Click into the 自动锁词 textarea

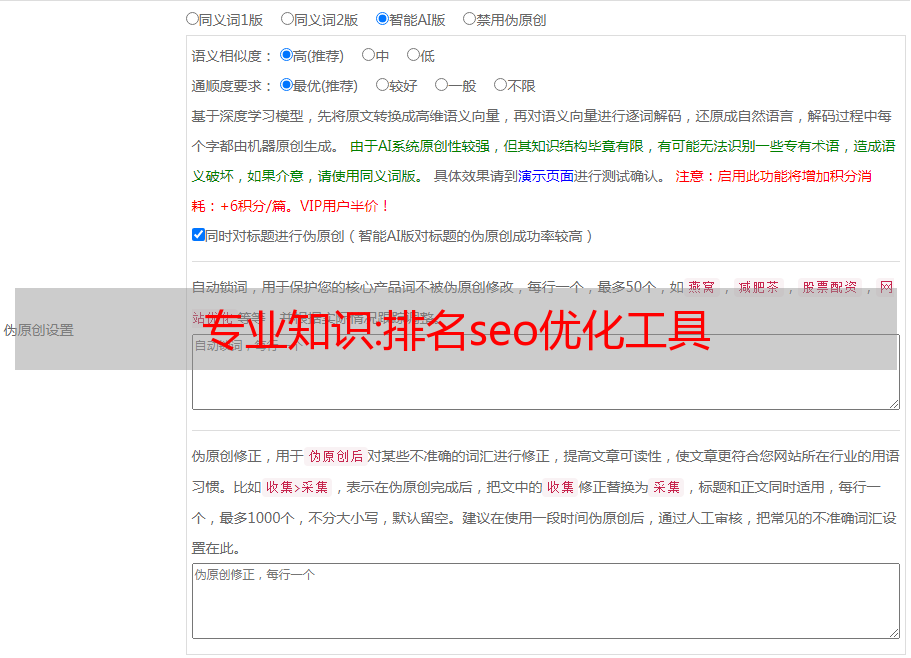[546, 372]
